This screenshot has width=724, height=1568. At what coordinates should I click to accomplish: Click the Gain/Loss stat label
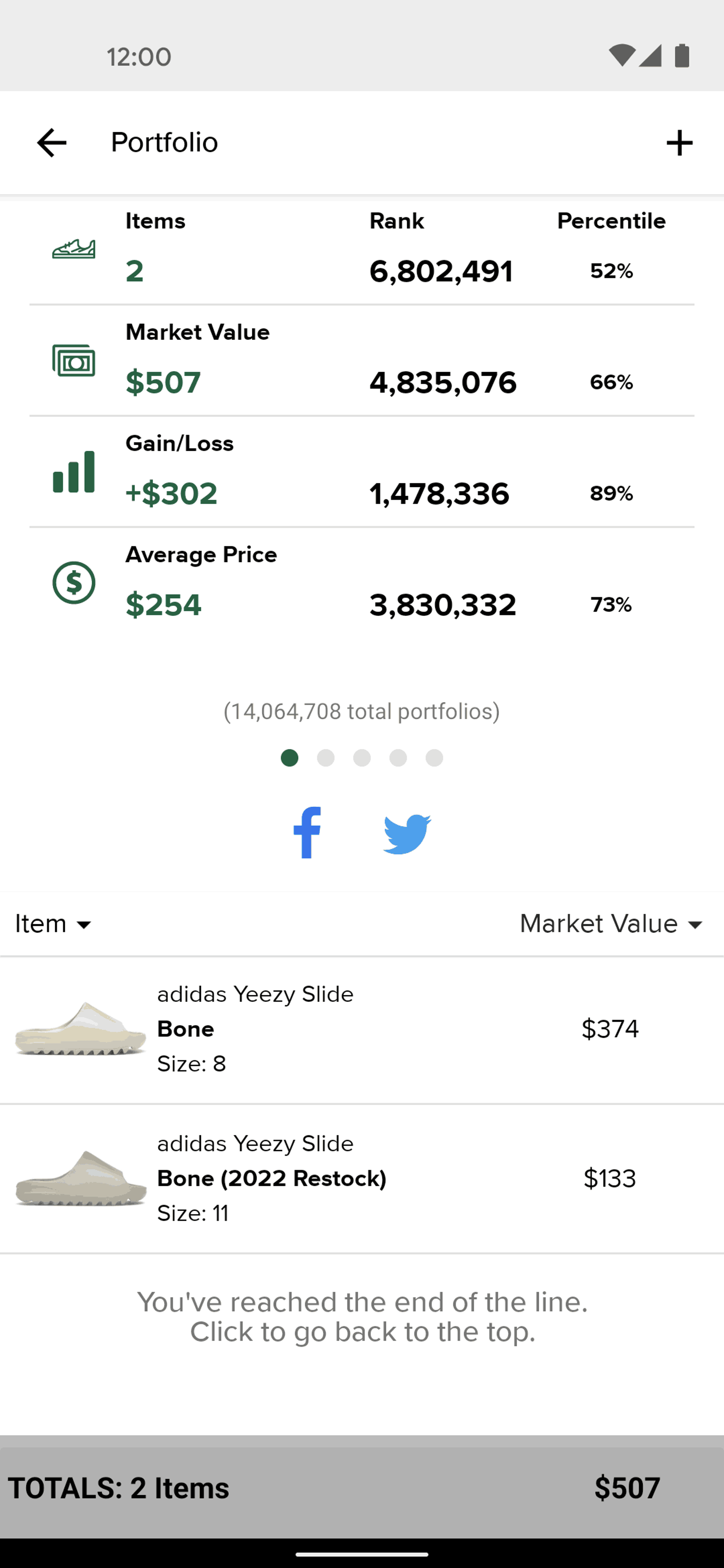179,444
